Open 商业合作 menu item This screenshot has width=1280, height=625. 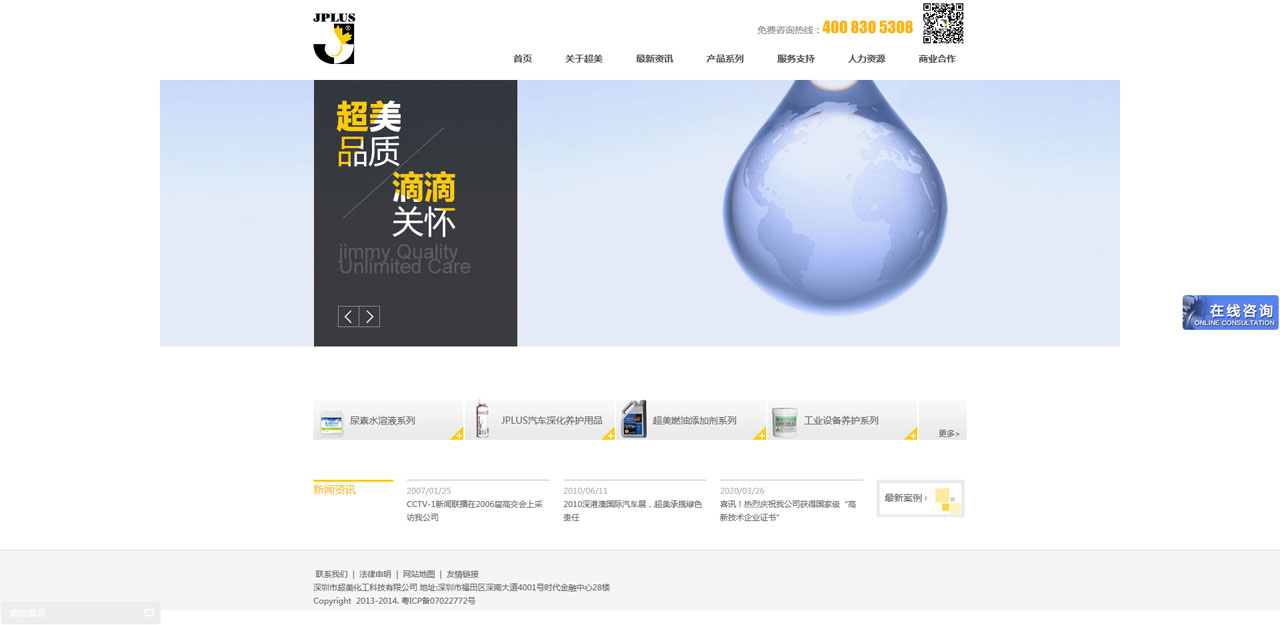click(937, 59)
